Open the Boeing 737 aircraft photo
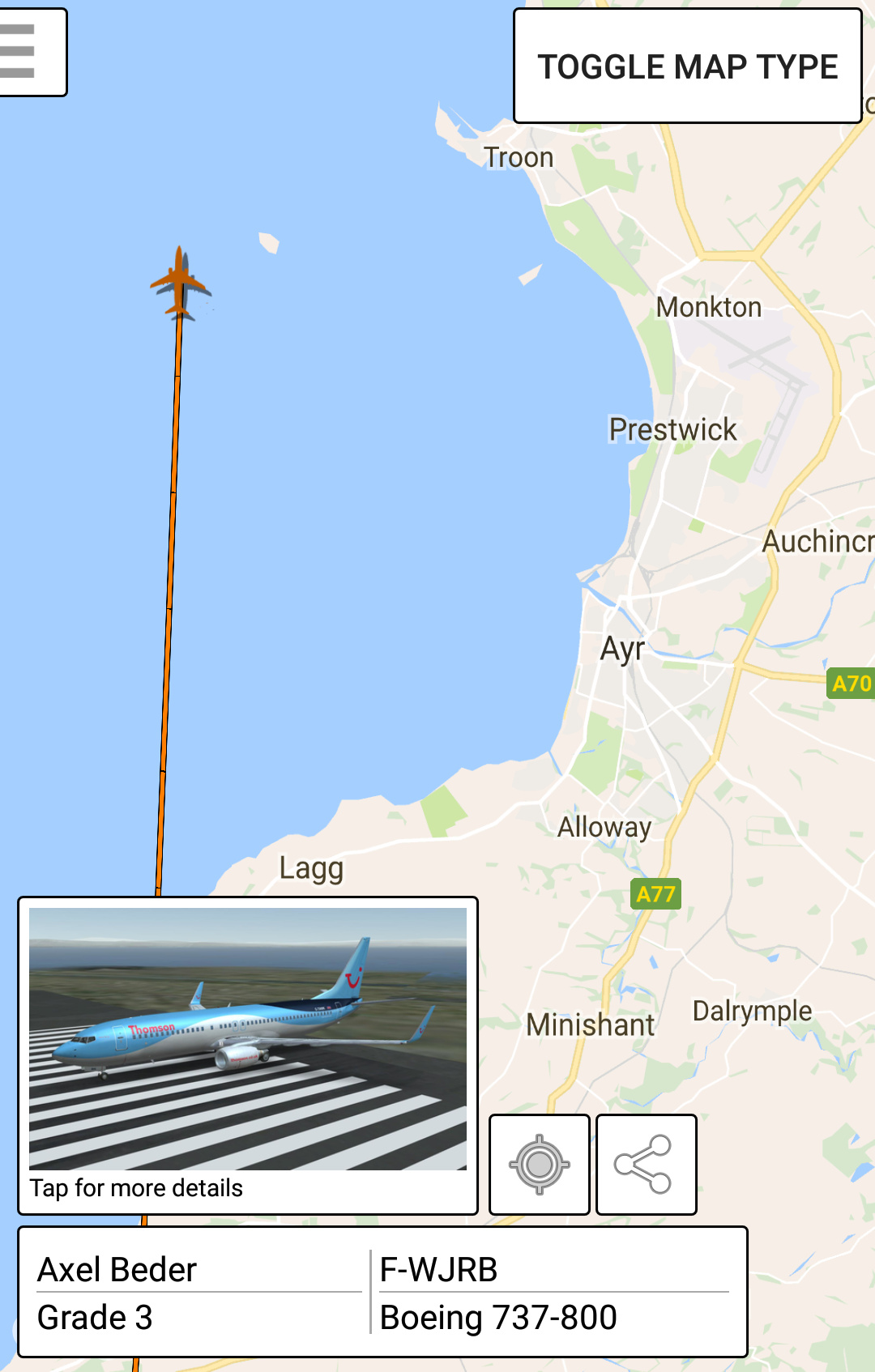The width and height of the screenshot is (875, 1372). (248, 1039)
